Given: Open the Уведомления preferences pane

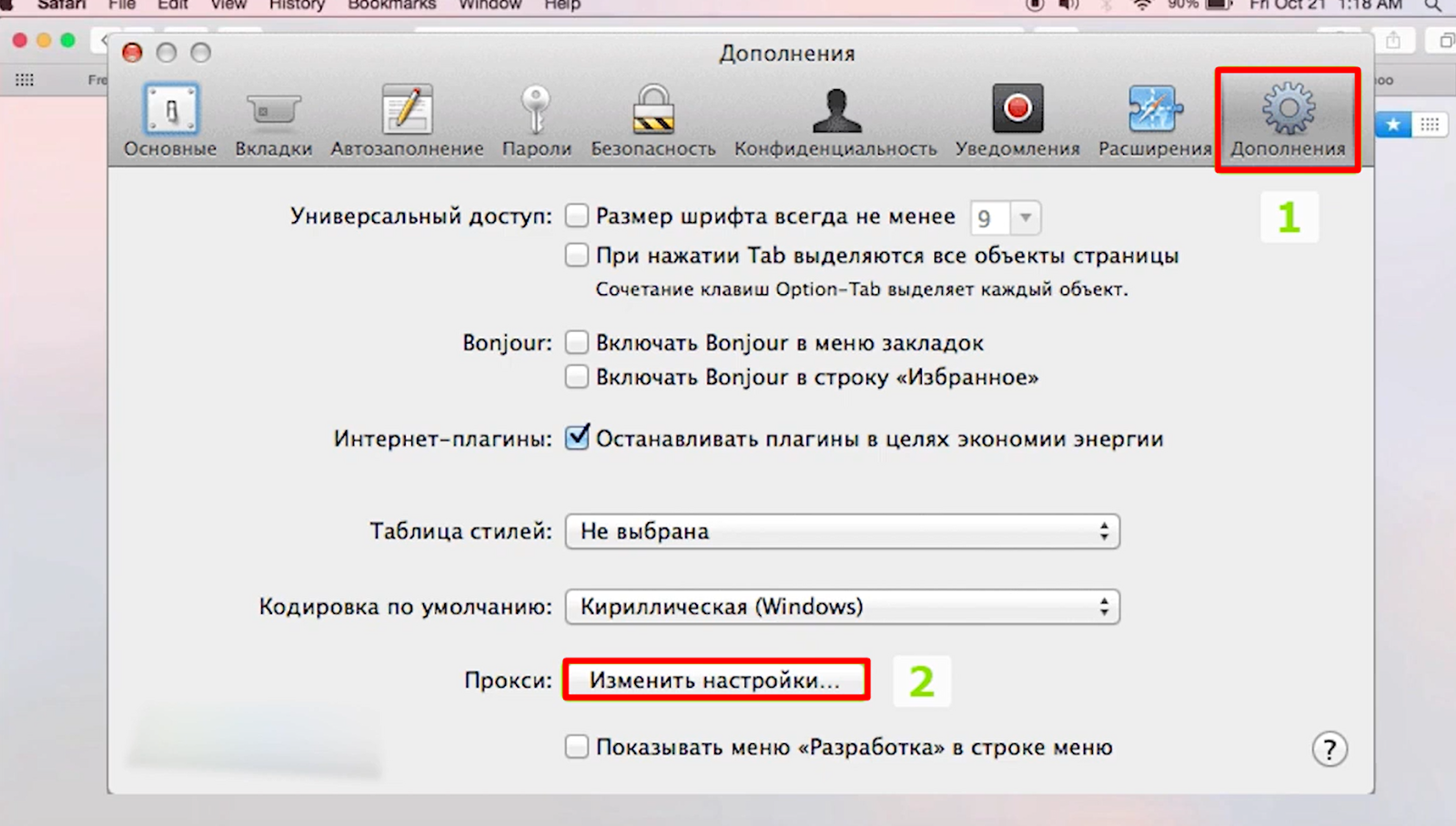Looking at the screenshot, I should pos(1017,120).
